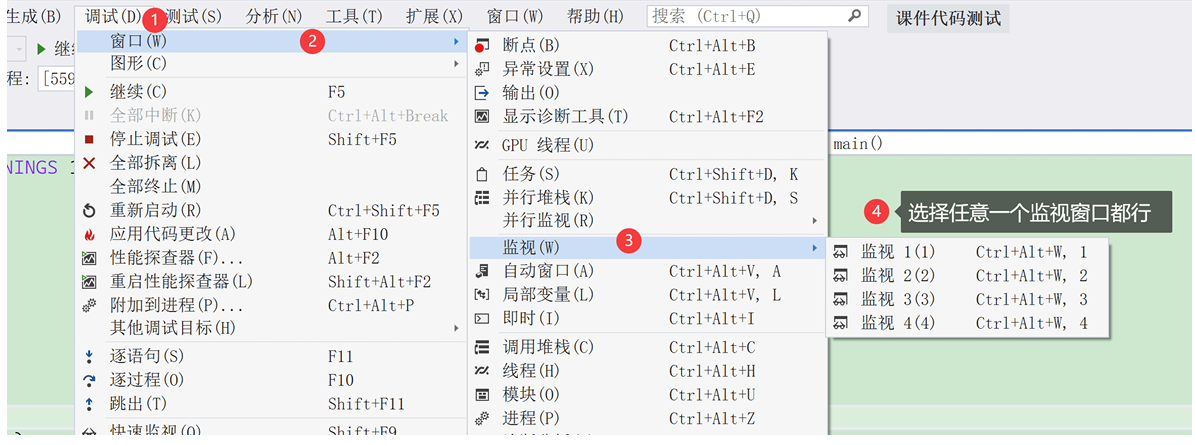
Task: Click the 附加到进程(P)... gear icon
Action: click(x=89, y=306)
